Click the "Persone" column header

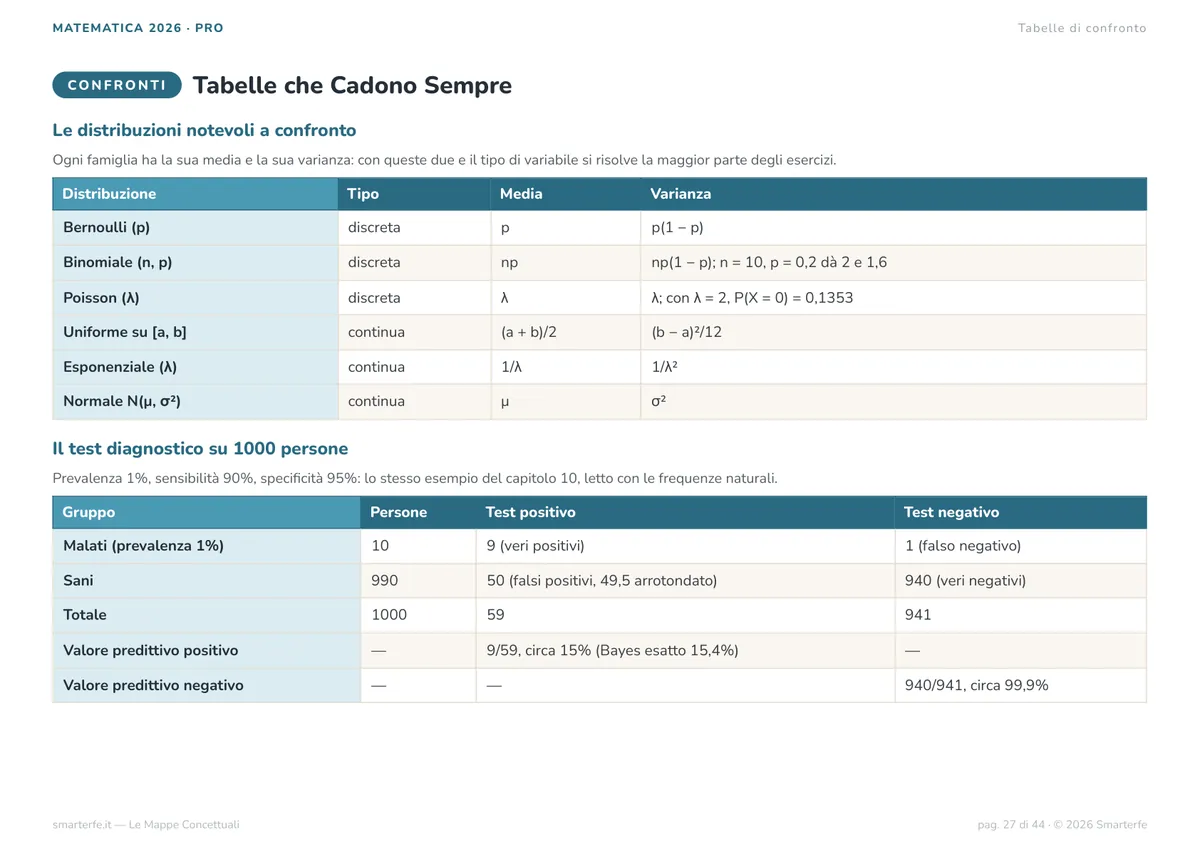coord(418,512)
